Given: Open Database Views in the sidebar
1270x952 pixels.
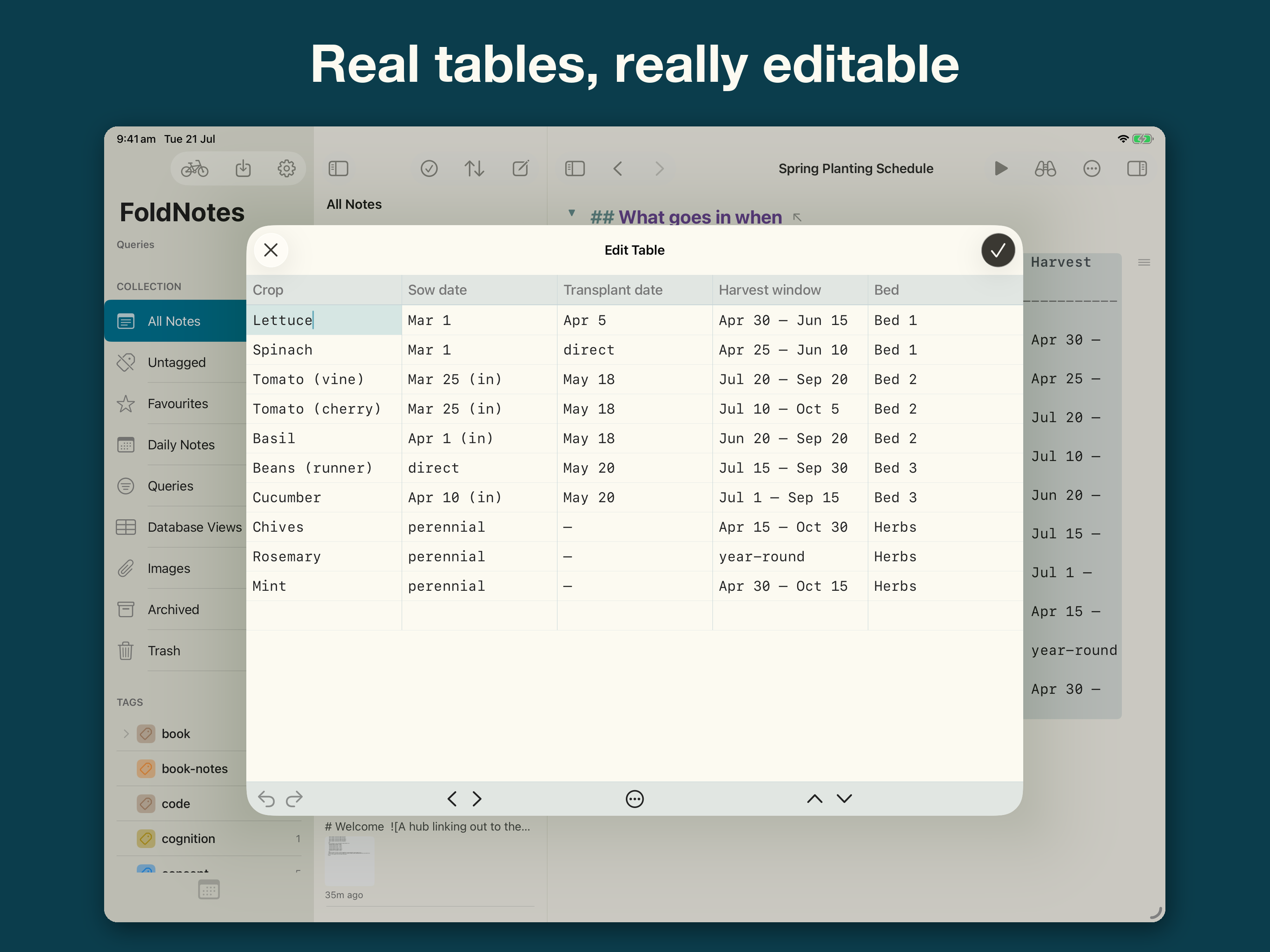Looking at the screenshot, I should [175, 527].
